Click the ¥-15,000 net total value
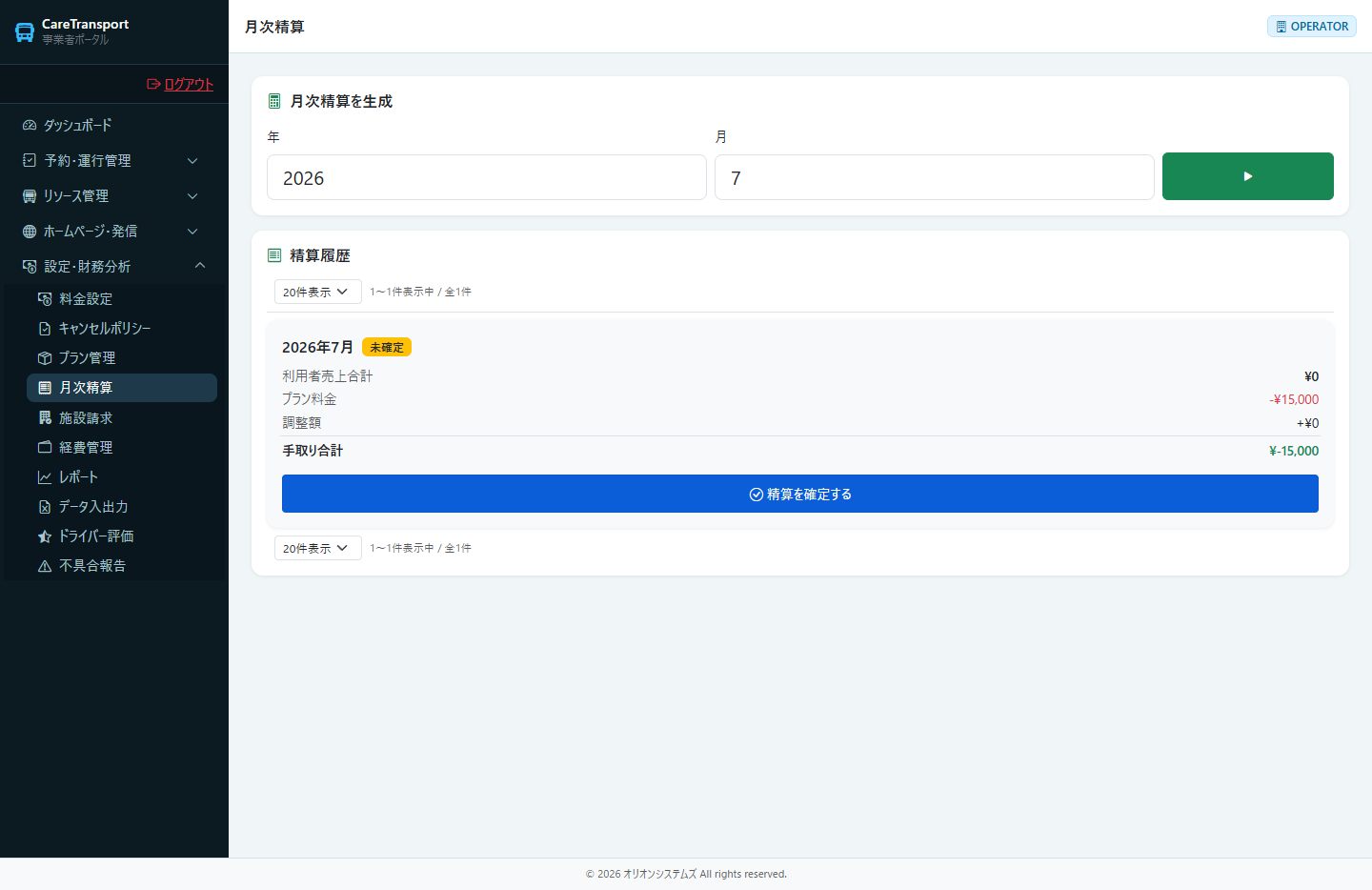 point(1294,451)
